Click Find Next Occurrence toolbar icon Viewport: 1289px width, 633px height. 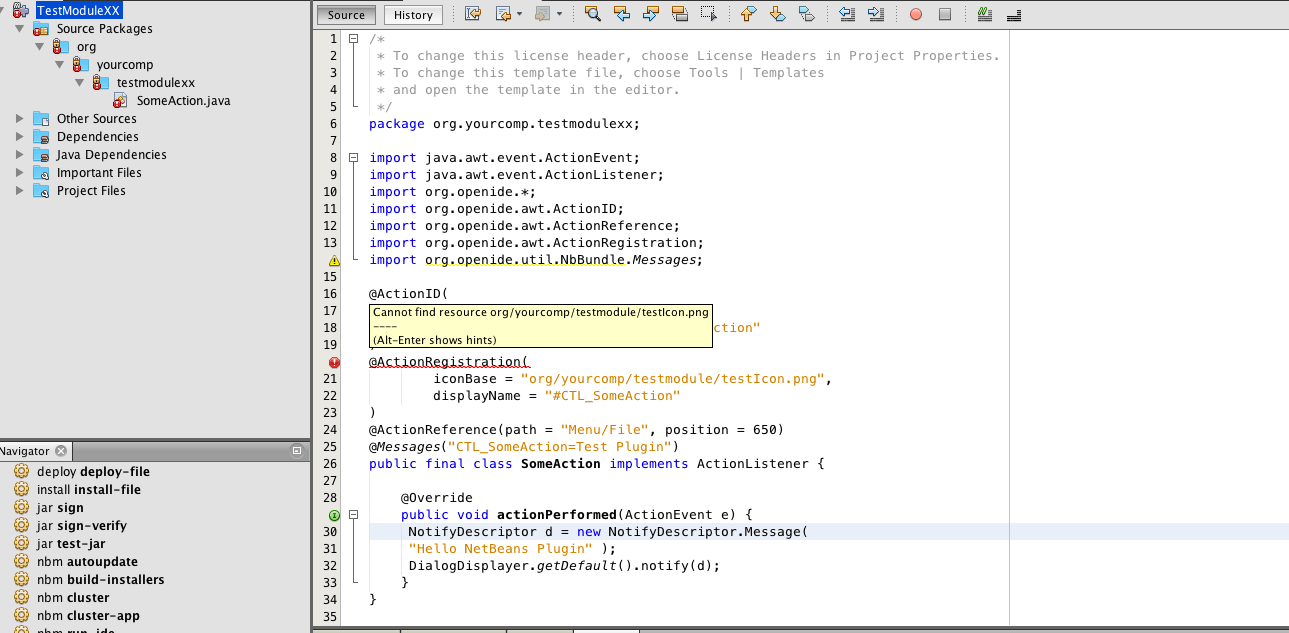coord(651,14)
